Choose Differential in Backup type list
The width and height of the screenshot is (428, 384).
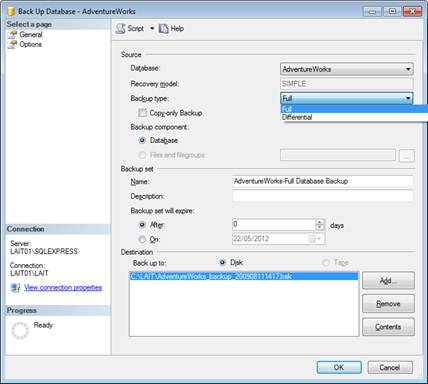355,117
